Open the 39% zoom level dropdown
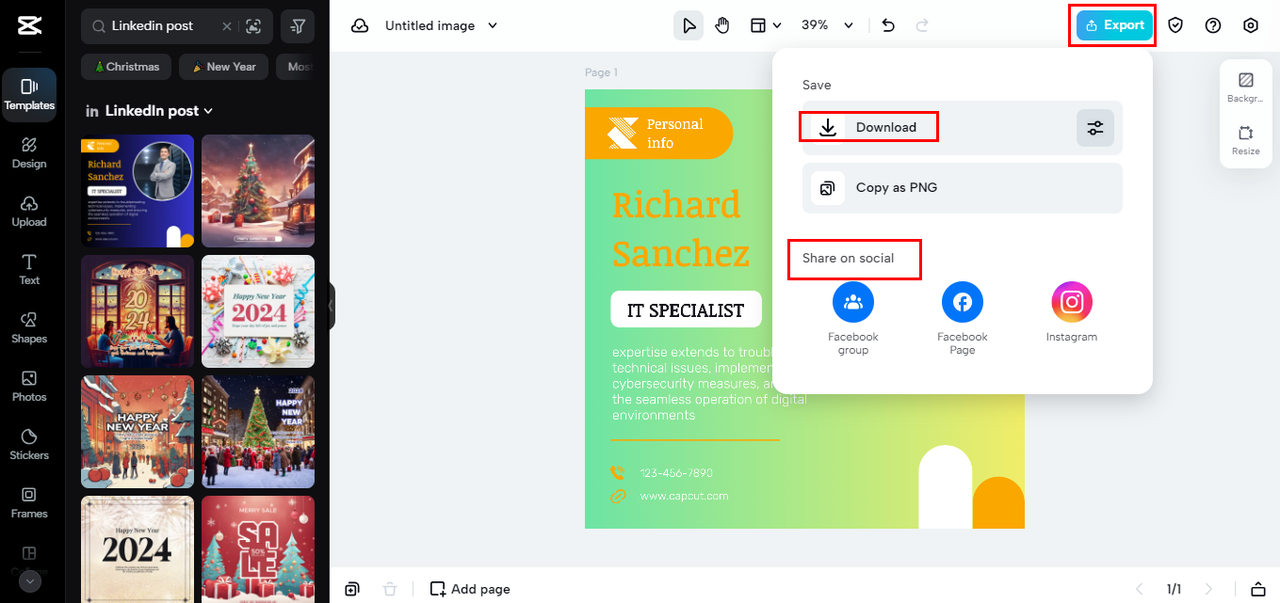Viewport: 1280px width, 603px height. (828, 26)
